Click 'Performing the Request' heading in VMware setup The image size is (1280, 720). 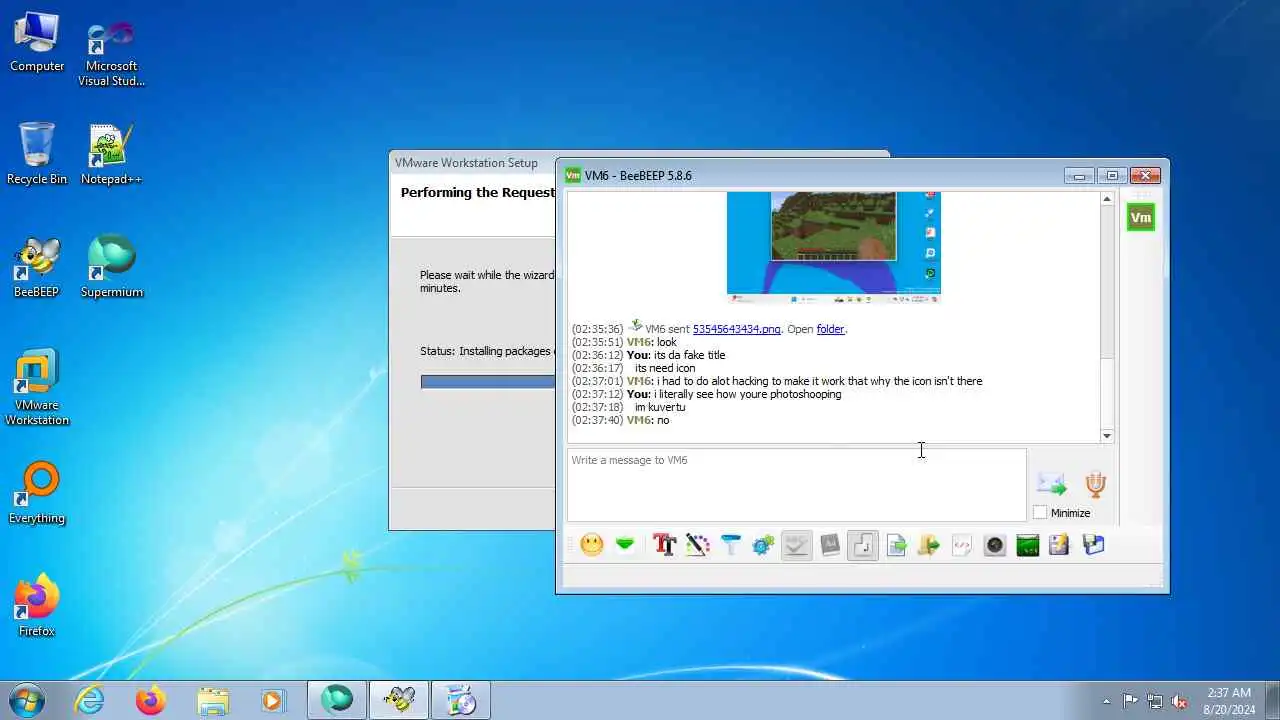(x=477, y=193)
